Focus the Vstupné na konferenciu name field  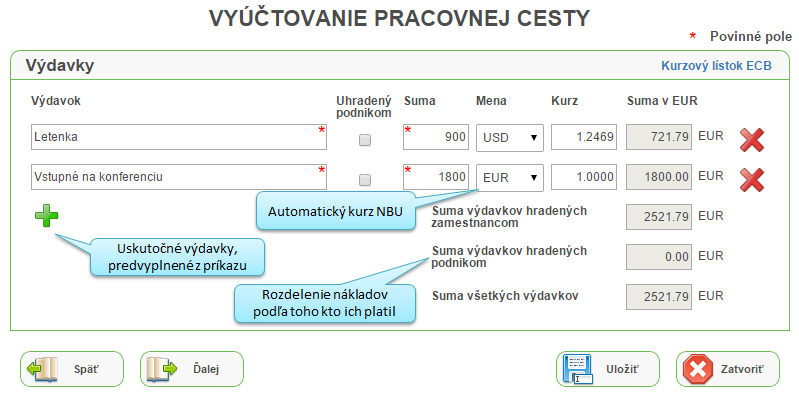coord(179,177)
